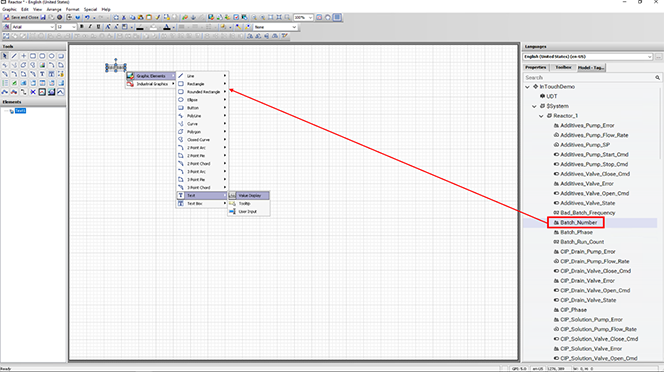Click the blue floppy disk Save icon

click(x=43, y=17)
